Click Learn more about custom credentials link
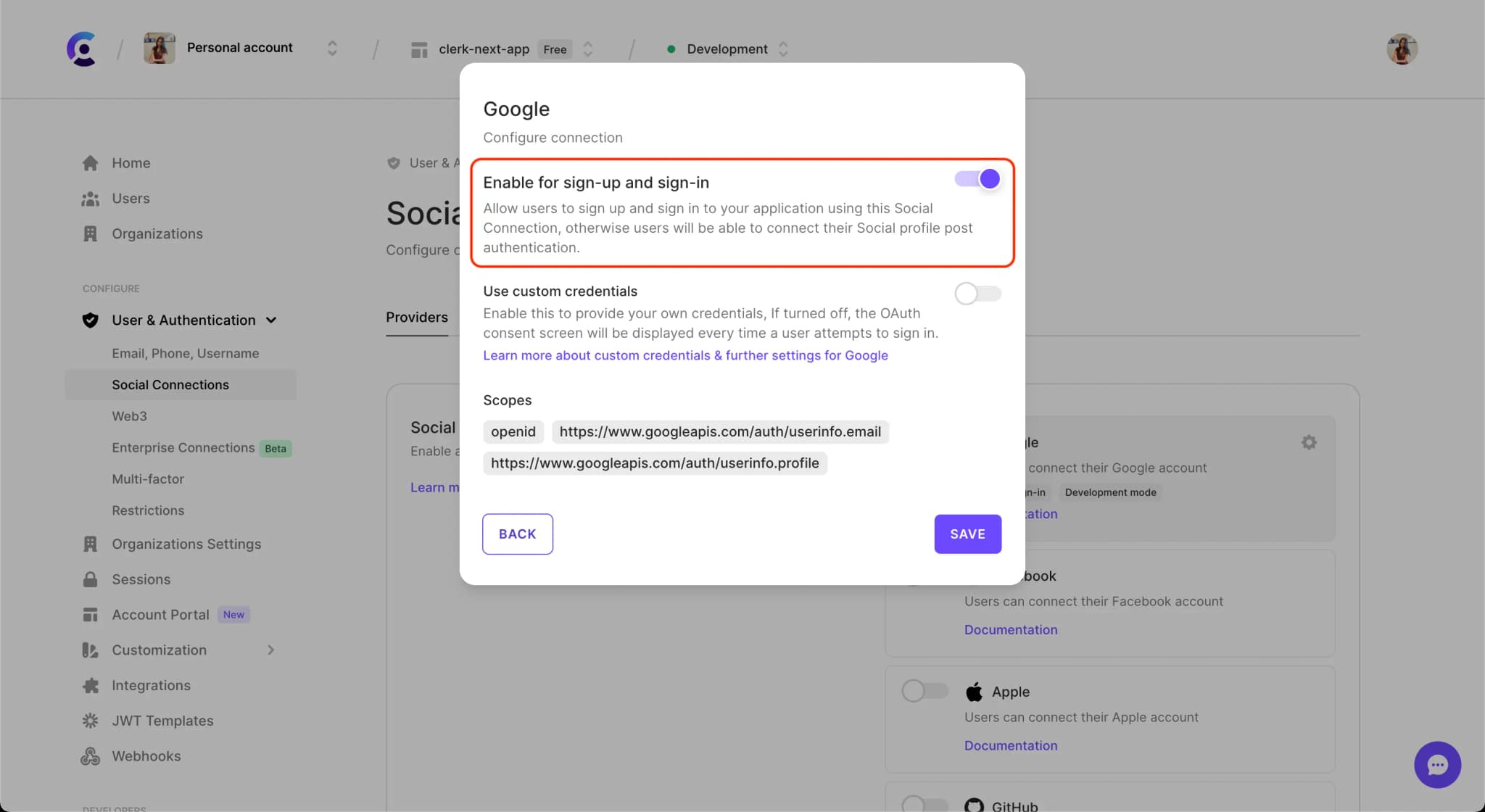This screenshot has height=812, width=1485. click(x=685, y=355)
